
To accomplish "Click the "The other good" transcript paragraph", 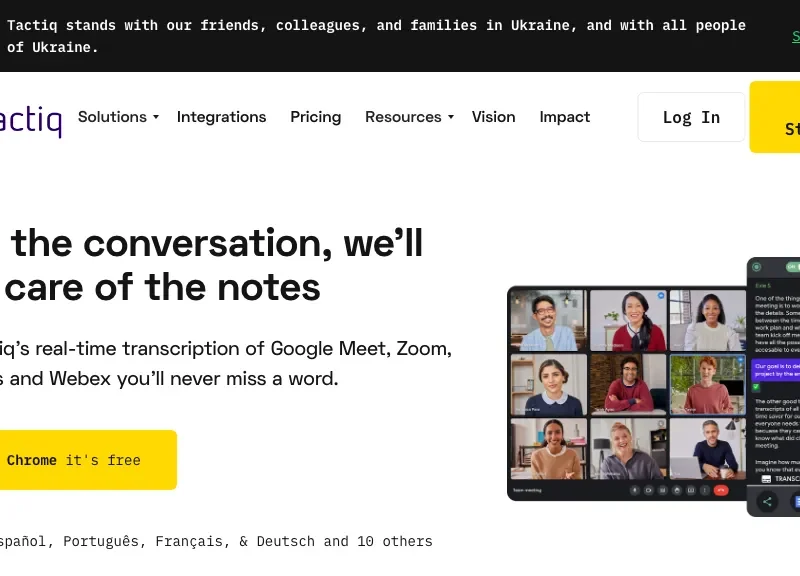I will (777, 423).
